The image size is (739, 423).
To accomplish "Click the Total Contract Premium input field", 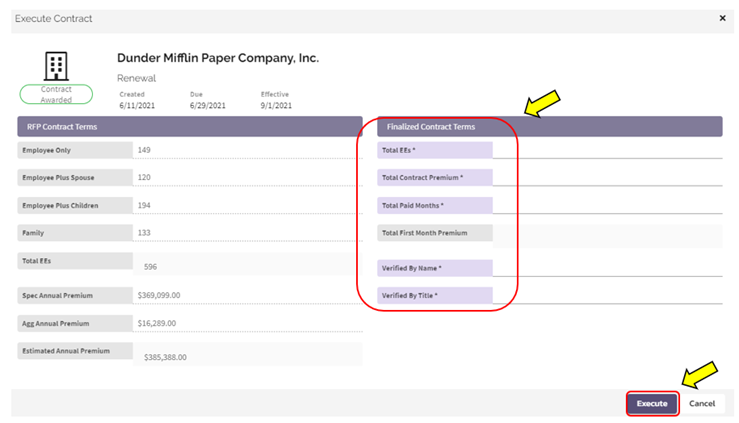I will click(x=608, y=178).
